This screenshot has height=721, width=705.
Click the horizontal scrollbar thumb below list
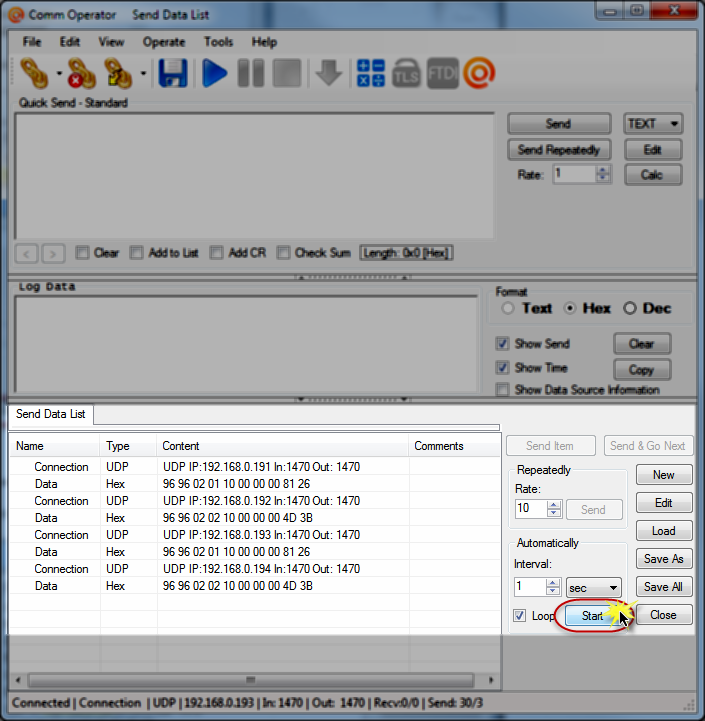tap(251, 680)
